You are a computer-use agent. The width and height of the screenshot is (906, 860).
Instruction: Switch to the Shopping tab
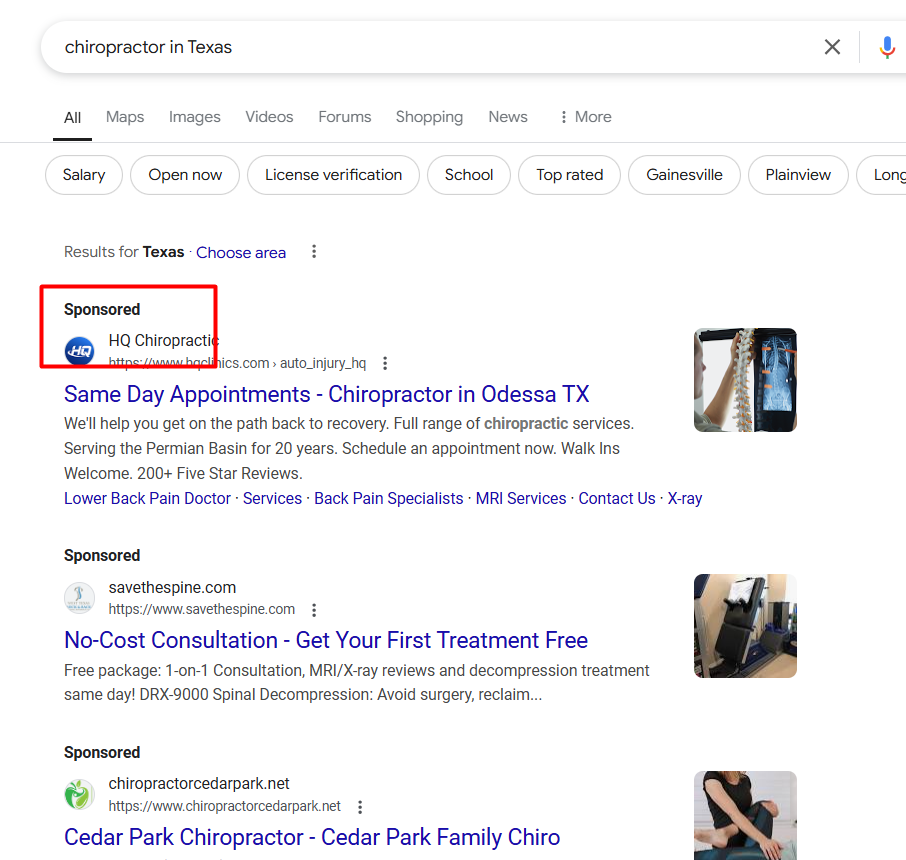429,117
